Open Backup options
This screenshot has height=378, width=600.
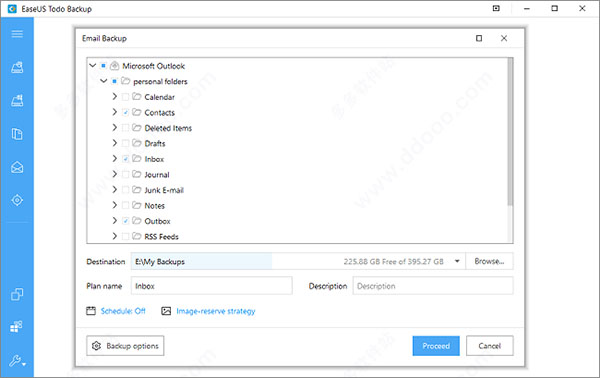coord(125,346)
